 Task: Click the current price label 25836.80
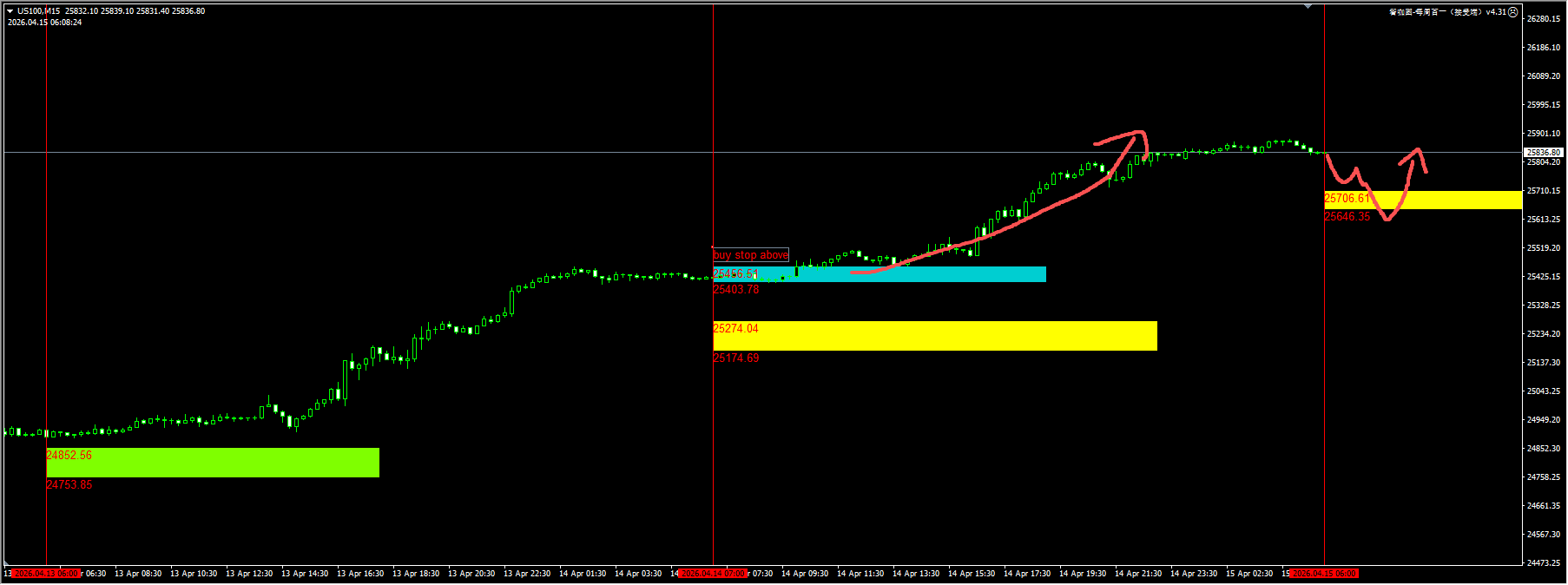click(1543, 153)
